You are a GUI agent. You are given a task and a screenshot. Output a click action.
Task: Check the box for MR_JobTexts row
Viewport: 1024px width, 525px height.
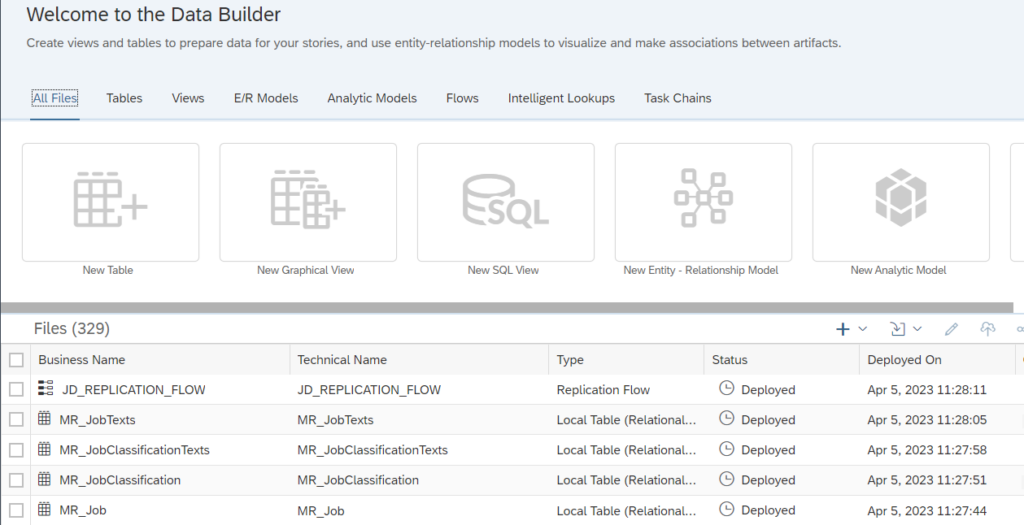[16, 420]
